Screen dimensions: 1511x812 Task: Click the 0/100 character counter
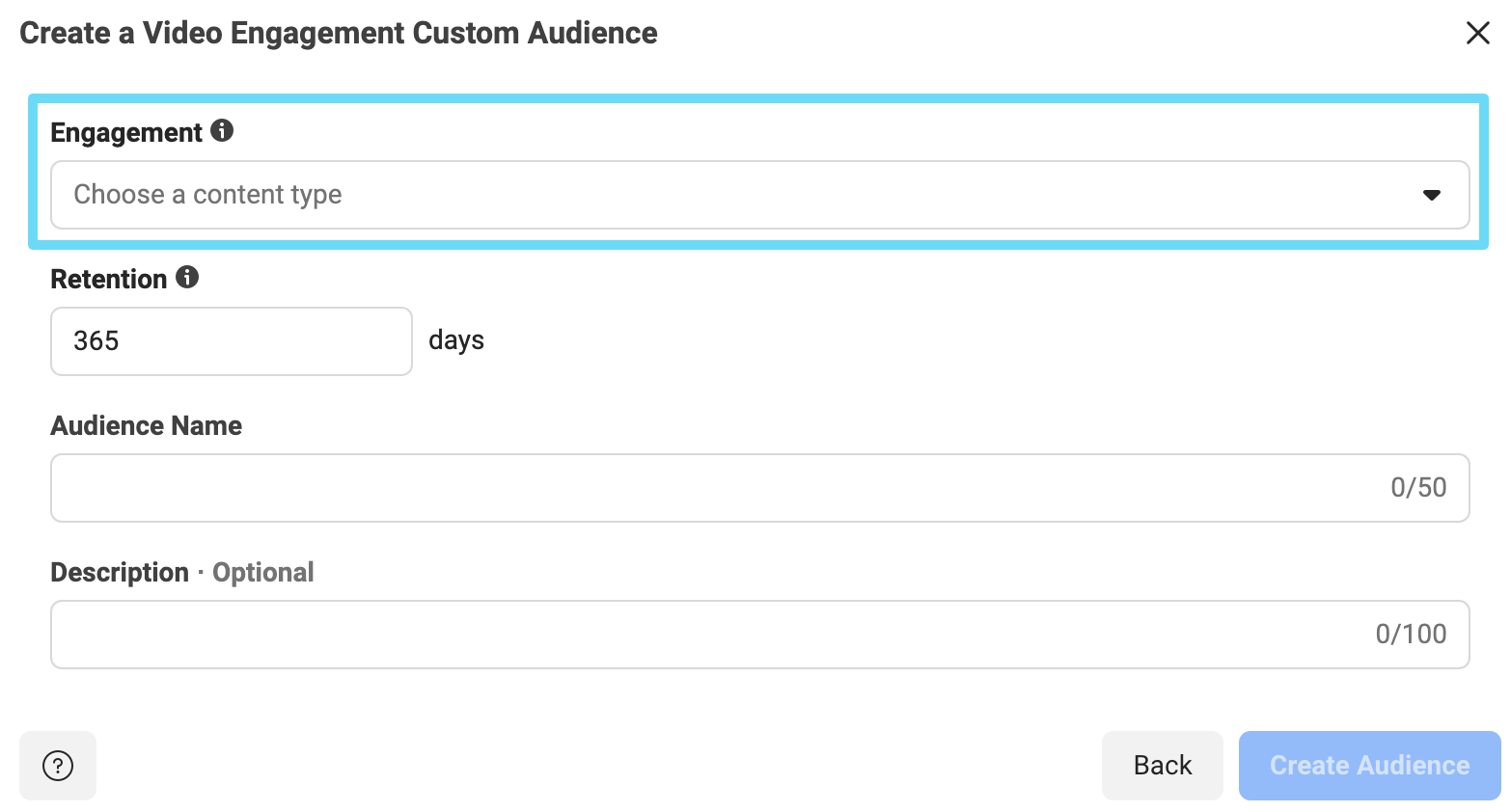pos(1411,634)
